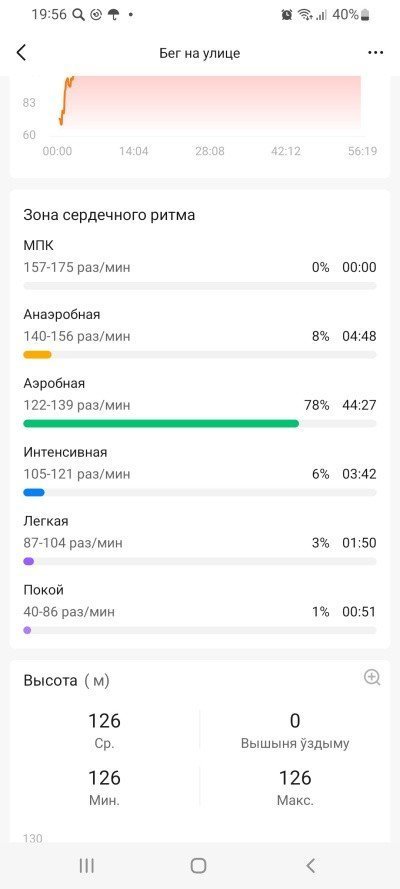The width and height of the screenshot is (400, 889).
Task: Open the three-dot more options menu
Action: 376,53
